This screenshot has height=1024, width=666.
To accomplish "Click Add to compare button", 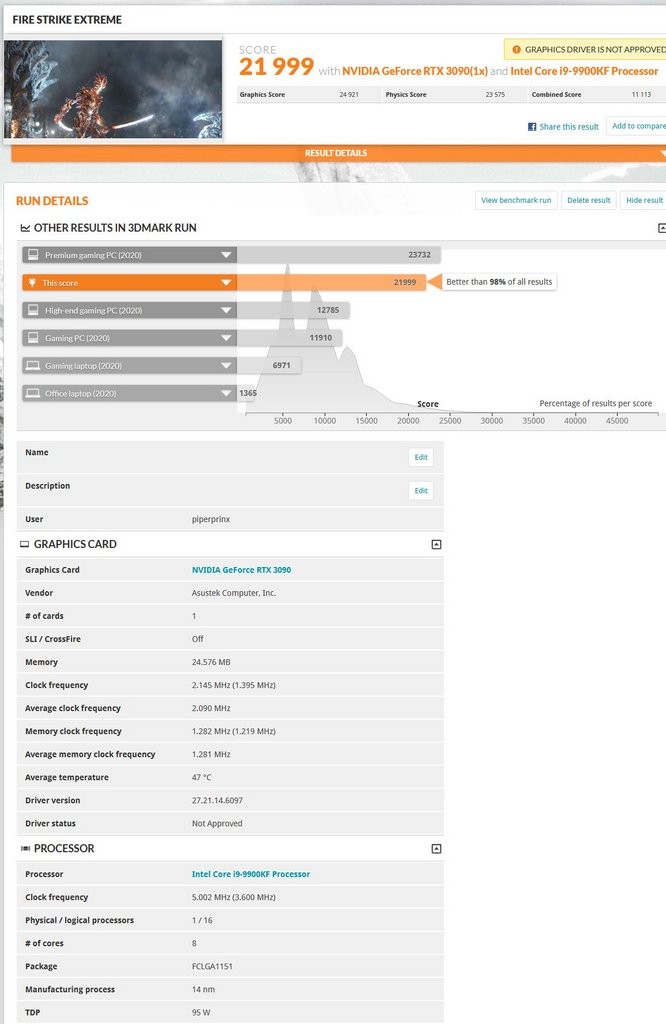I will [x=637, y=126].
